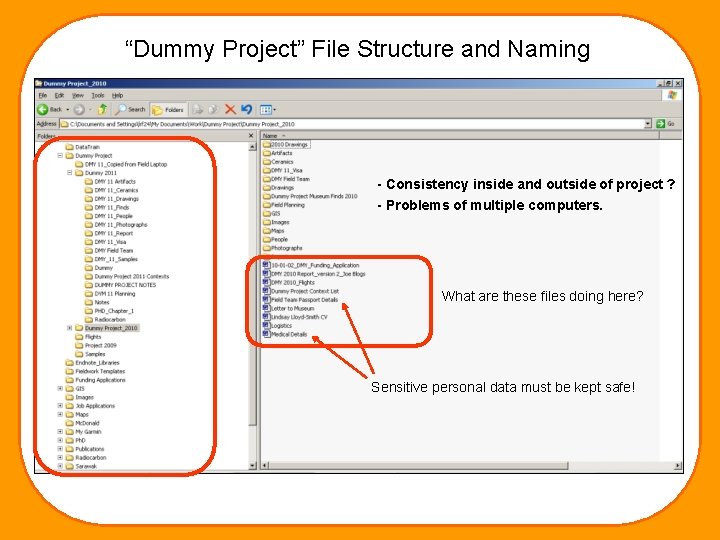
Task: Select the DataTrain folder in tree
Action: (83, 147)
